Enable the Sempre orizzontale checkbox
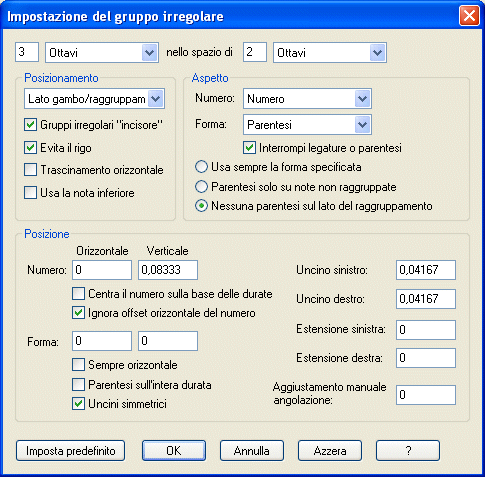 [78, 365]
